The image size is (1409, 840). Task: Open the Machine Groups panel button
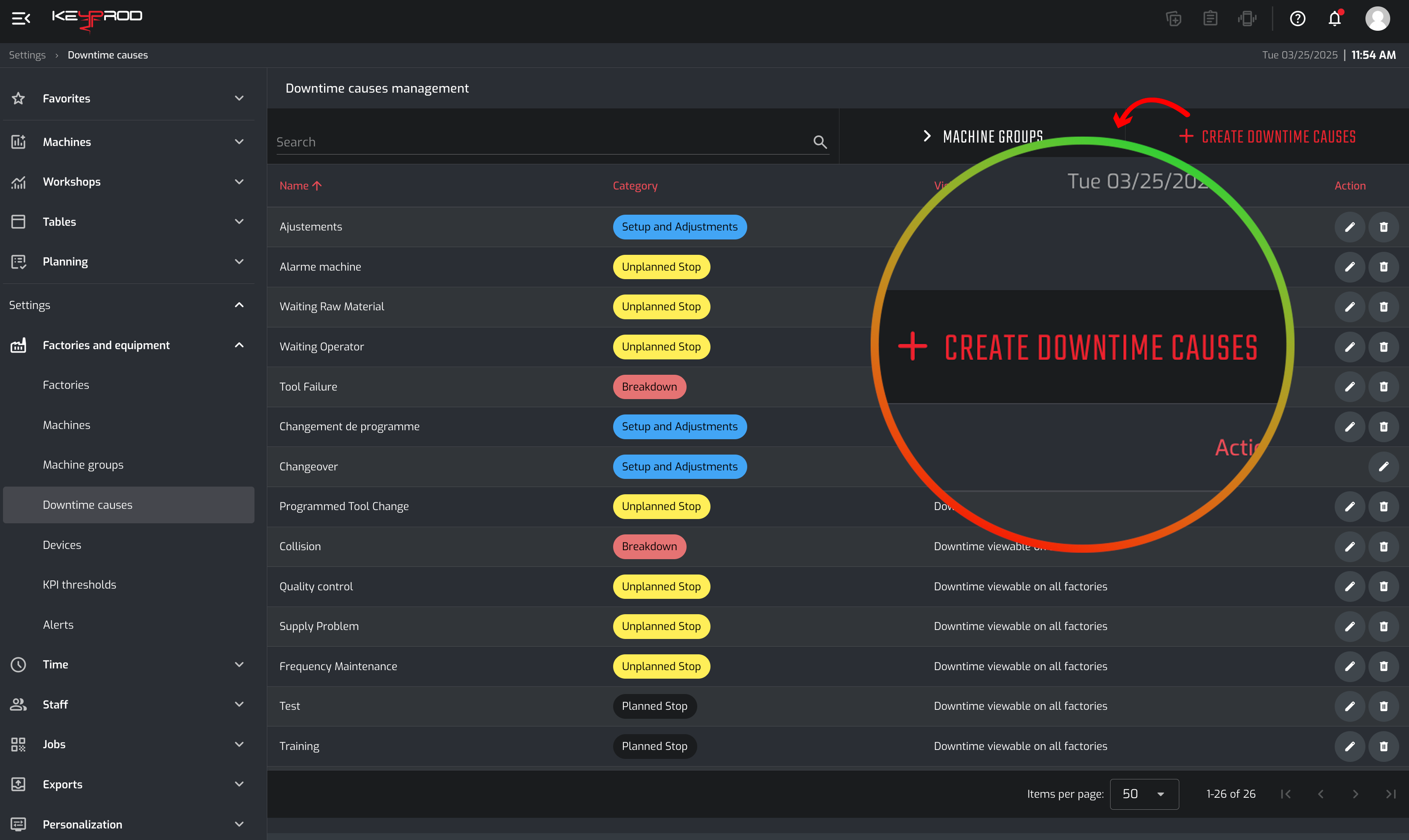(x=982, y=137)
